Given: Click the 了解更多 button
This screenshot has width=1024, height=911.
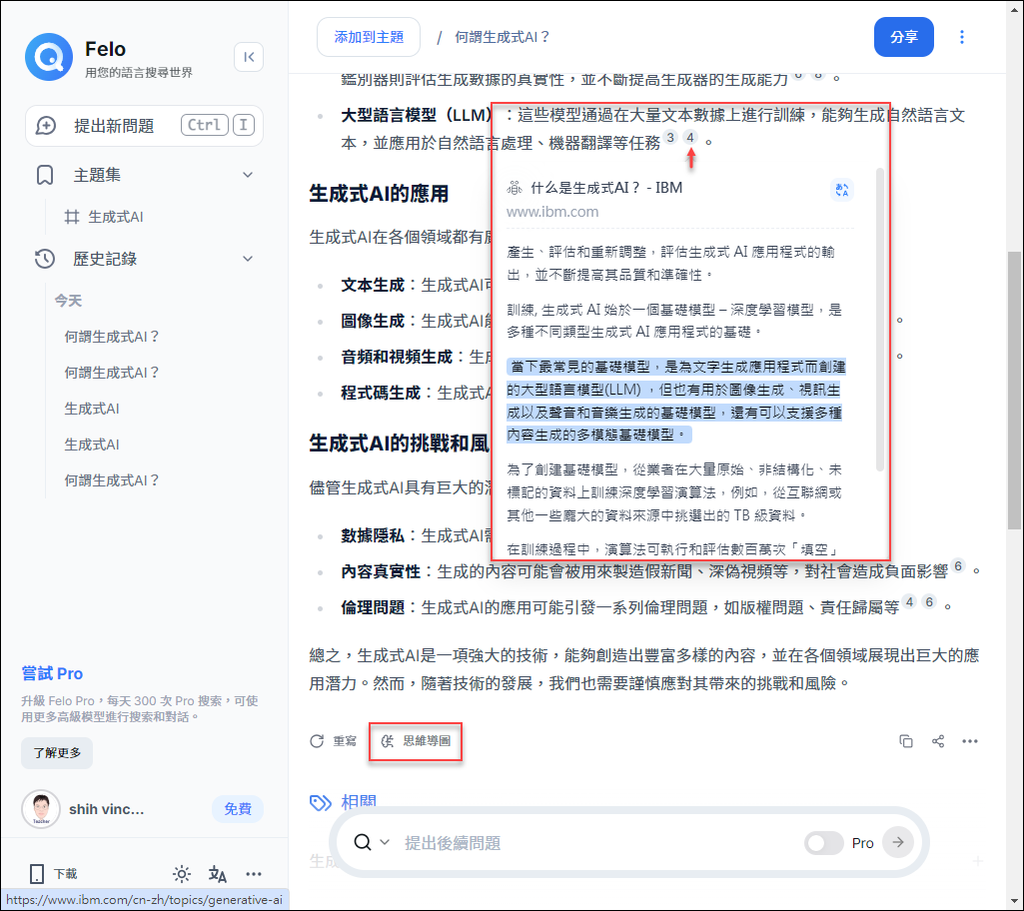Looking at the screenshot, I should (x=57, y=753).
